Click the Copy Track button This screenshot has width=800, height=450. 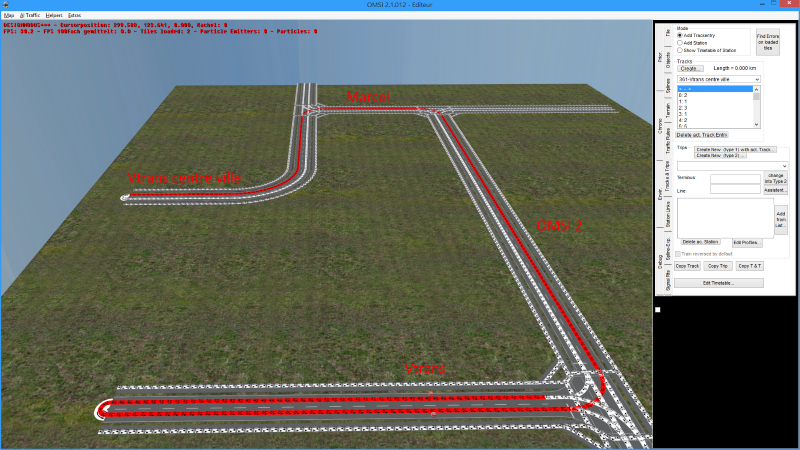pyautogui.click(x=687, y=266)
